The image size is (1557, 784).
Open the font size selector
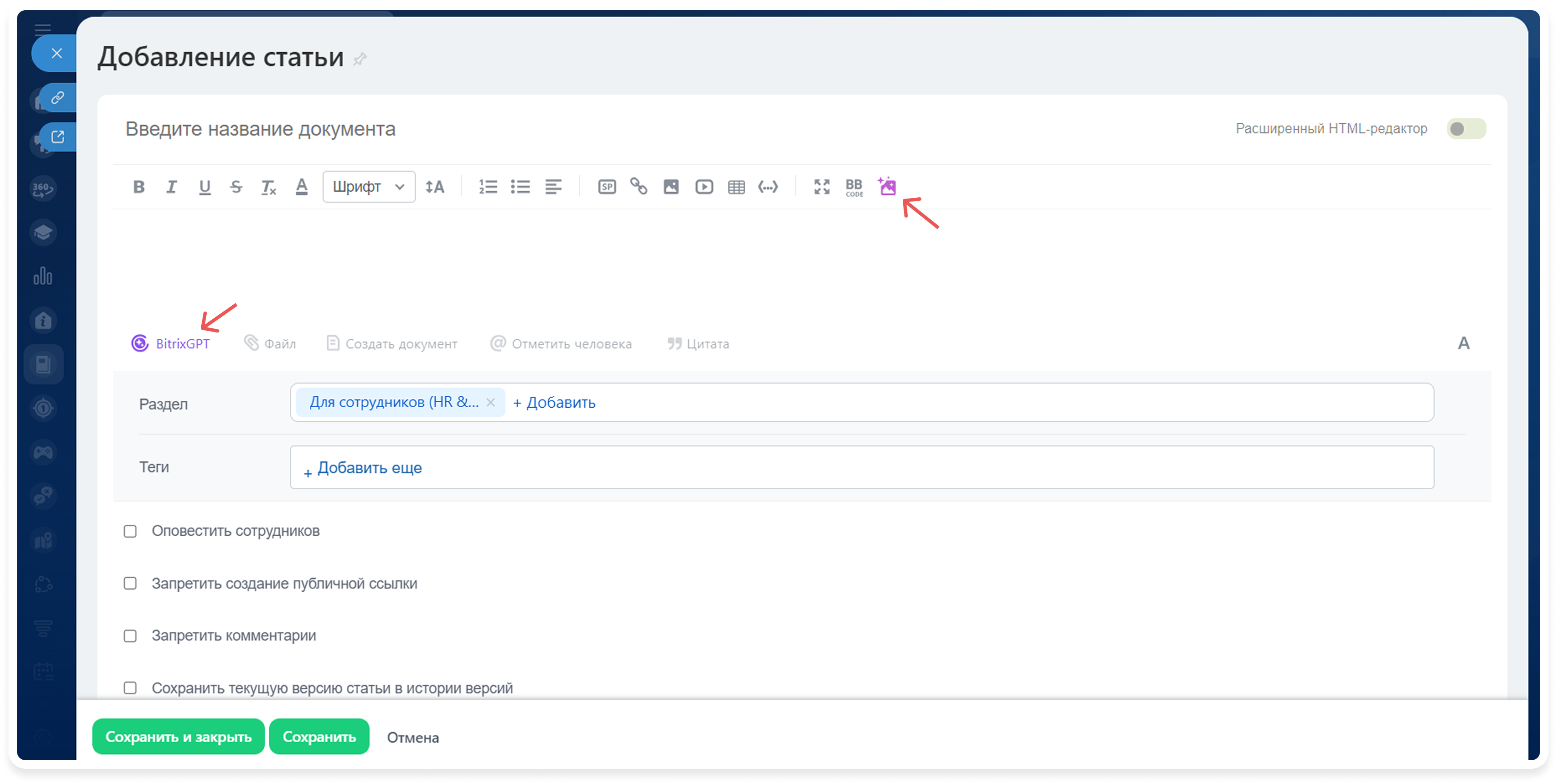click(x=435, y=187)
